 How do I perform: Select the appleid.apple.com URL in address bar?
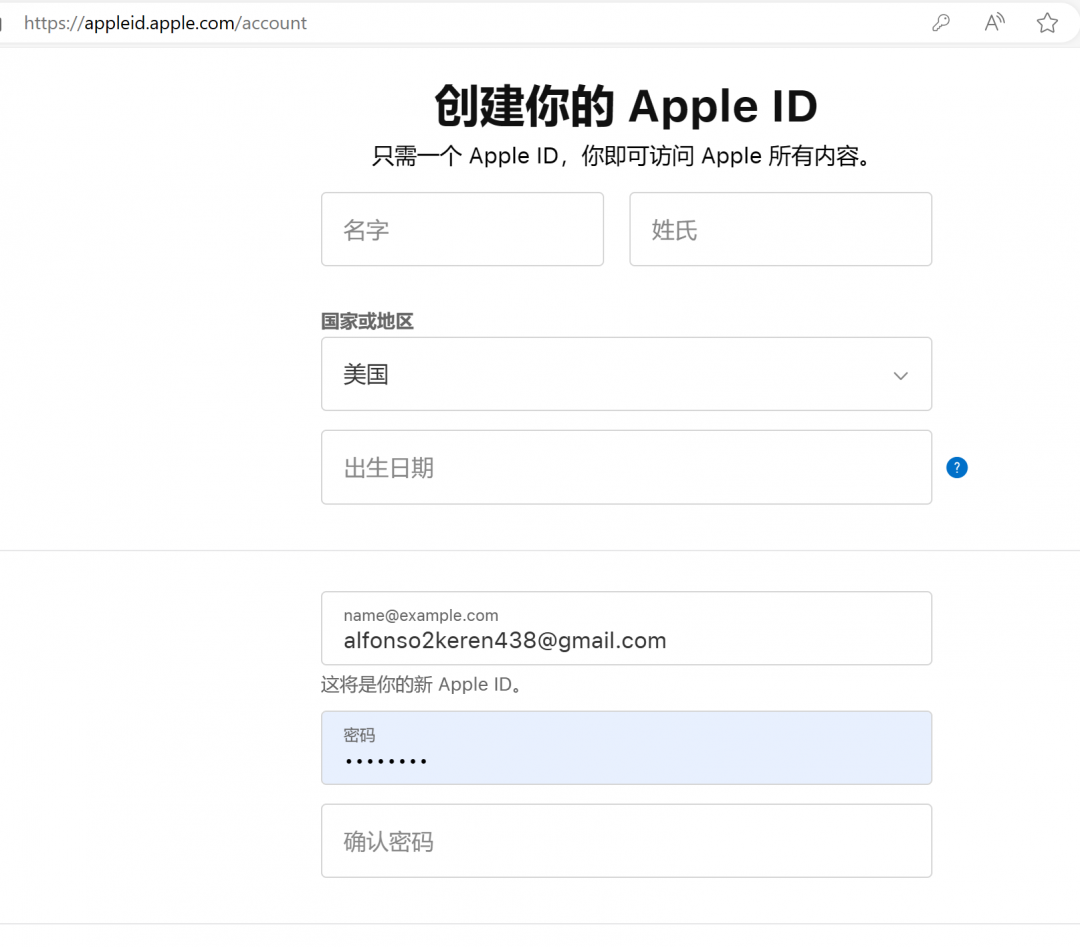pyautogui.click(x=165, y=23)
